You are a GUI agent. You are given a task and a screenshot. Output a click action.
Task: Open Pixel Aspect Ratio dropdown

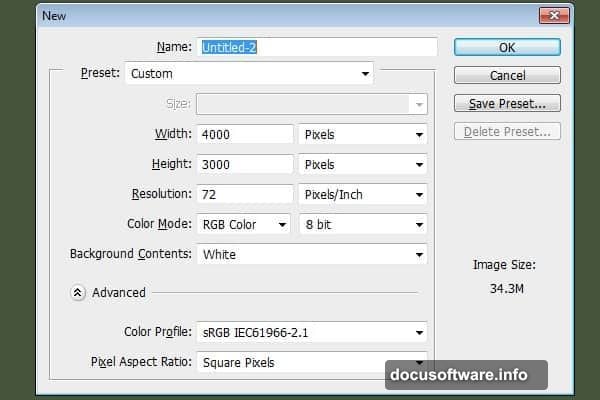312,362
